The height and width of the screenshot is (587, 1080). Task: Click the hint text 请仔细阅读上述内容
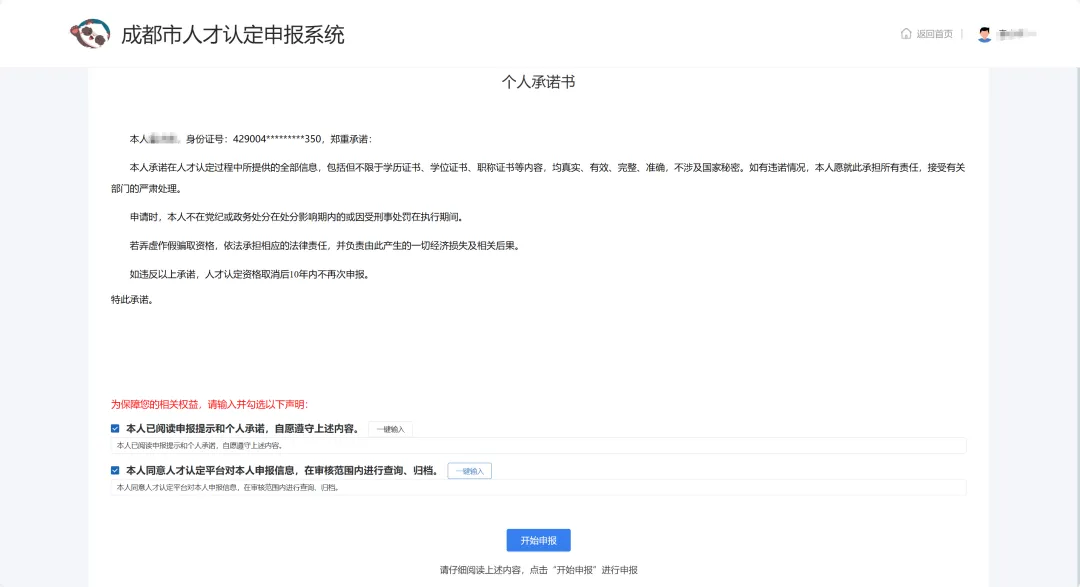tap(539, 570)
